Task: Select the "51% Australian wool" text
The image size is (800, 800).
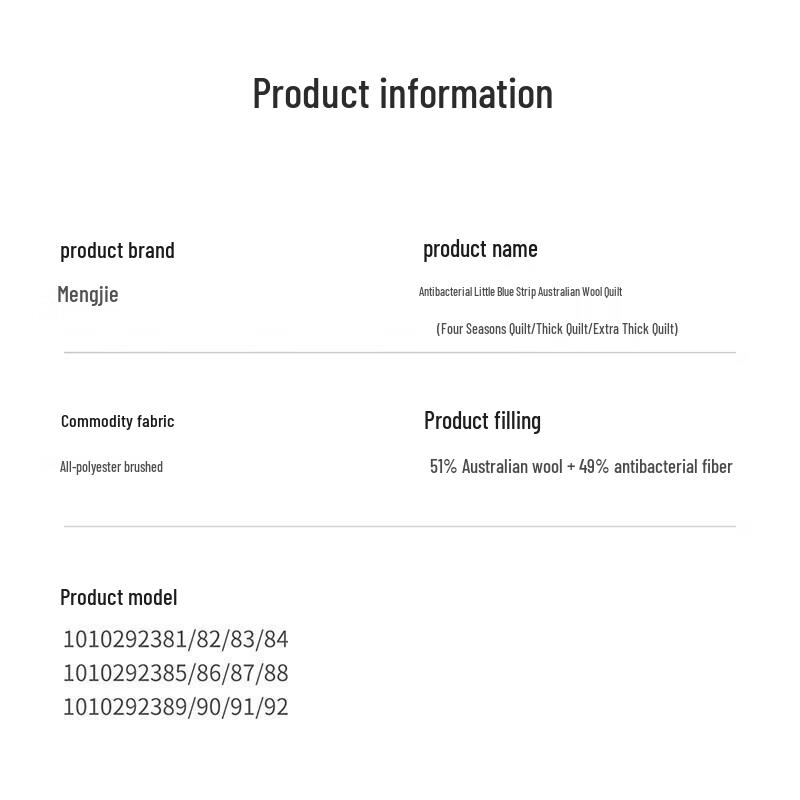Action: tap(496, 467)
